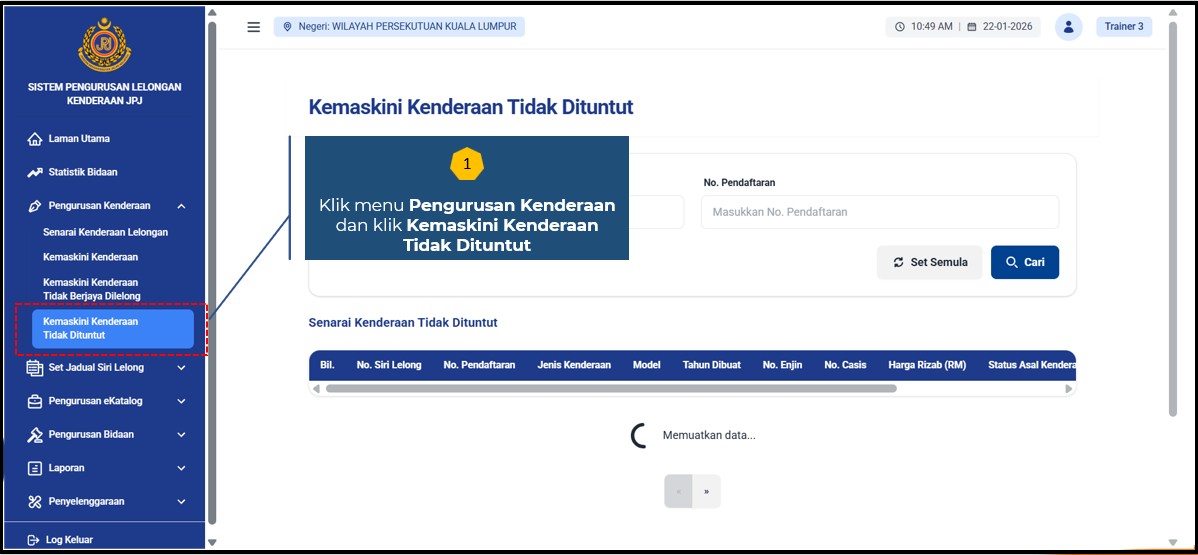Click the Pengurusan eKatalog briefcase icon

click(35, 401)
